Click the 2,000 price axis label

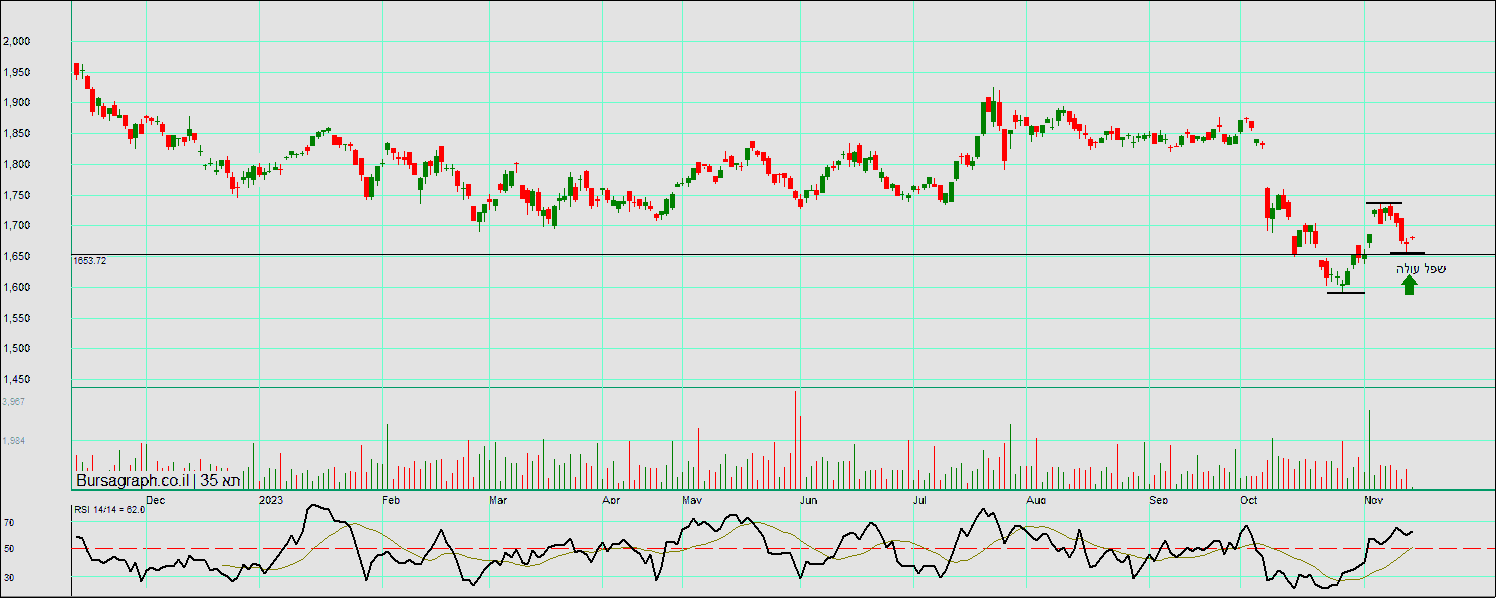(17, 41)
